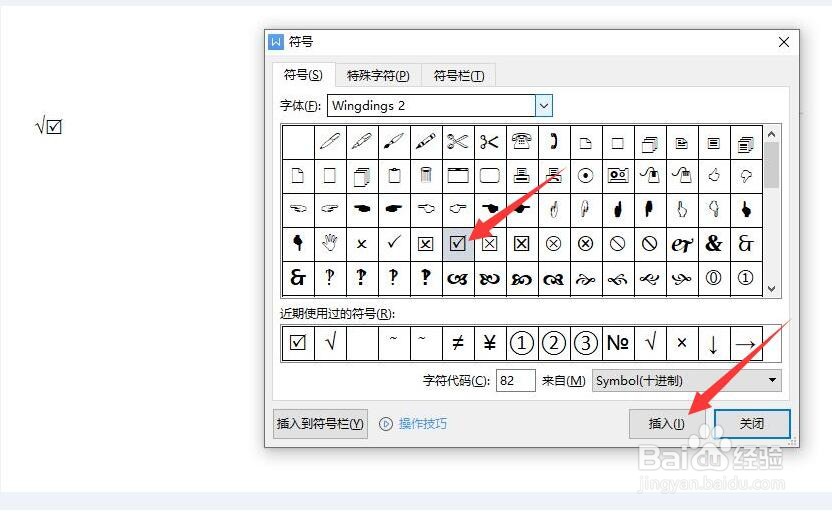Open the Symbol(十进制) source dropdown
Viewport: 832px width, 513px height.
pos(687,380)
